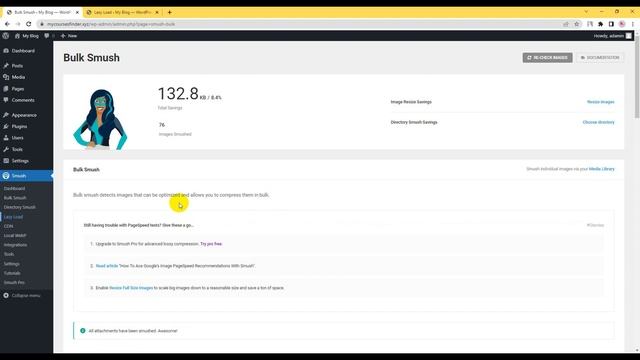Click the Try pro free link
Image resolution: width=640 pixels, height=360 pixels.
click(211, 244)
